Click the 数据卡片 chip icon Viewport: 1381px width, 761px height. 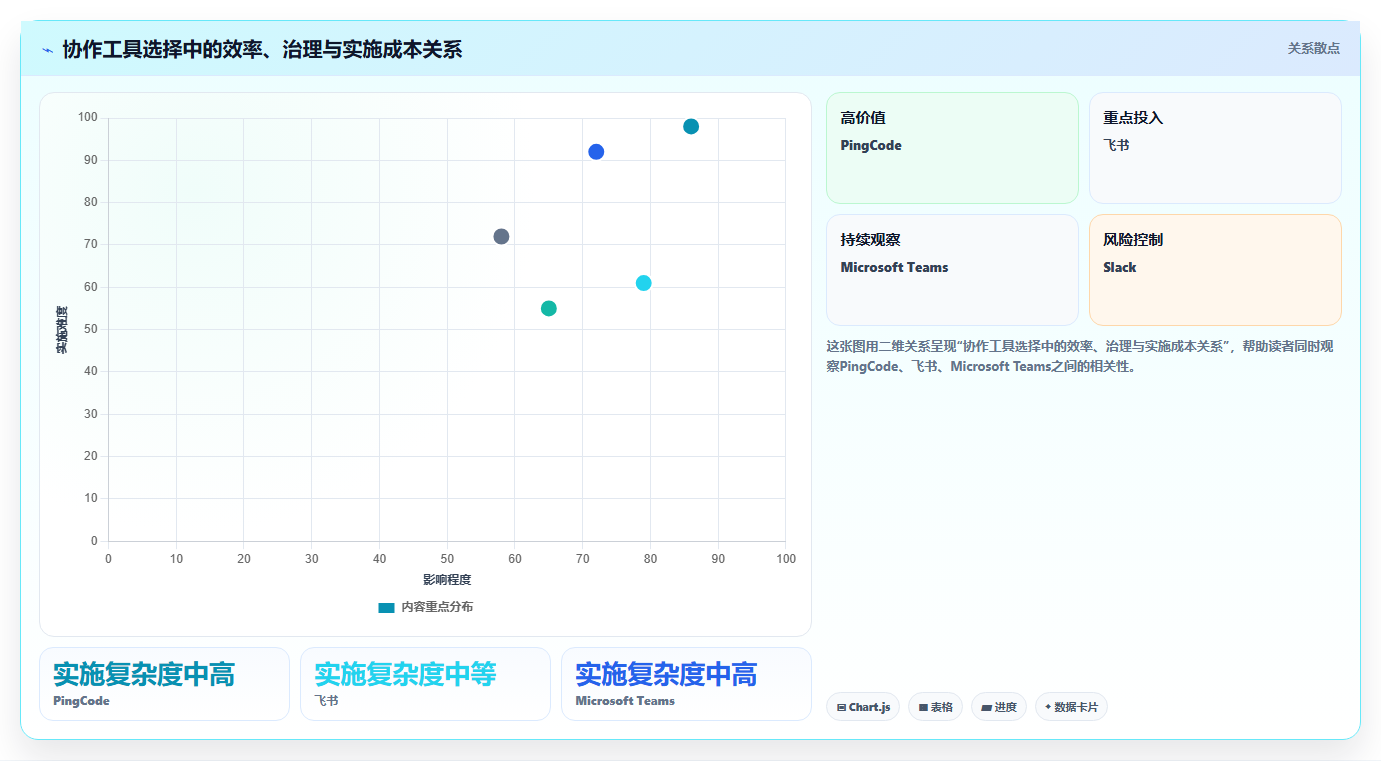pos(1048,706)
